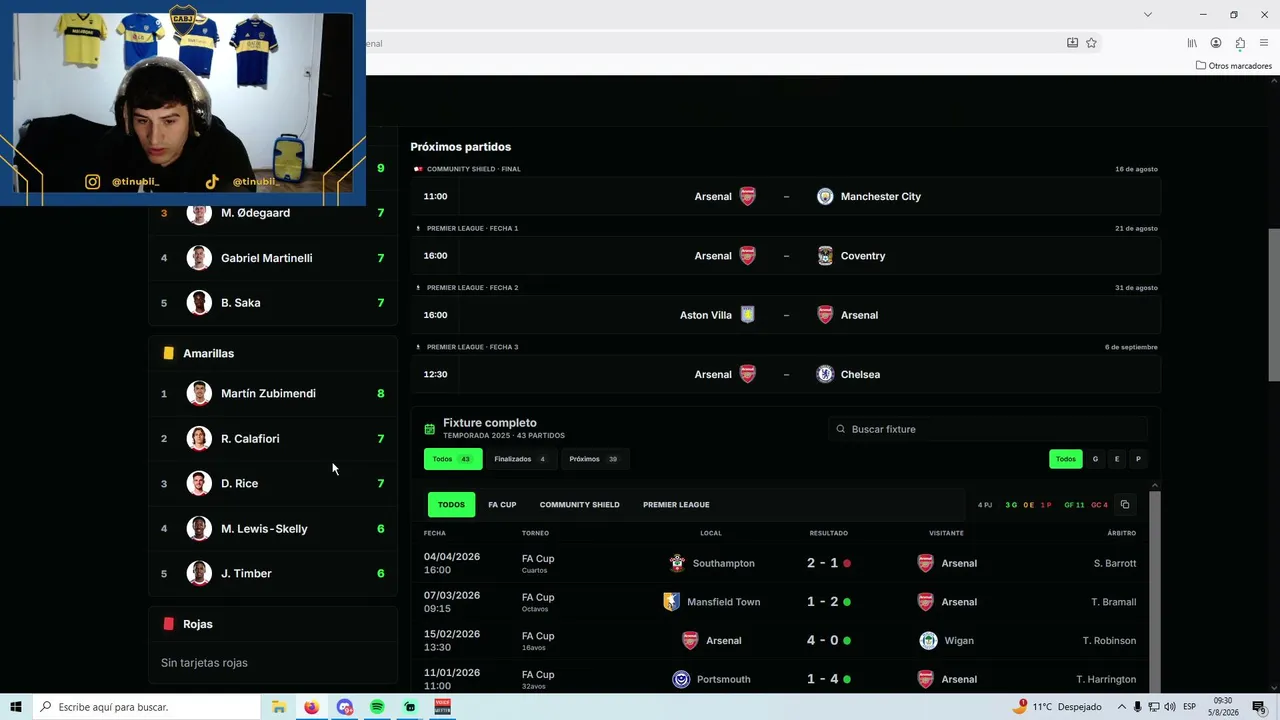1280x720 pixels.
Task: Open File Explorer from the taskbar
Action: click(x=279, y=707)
